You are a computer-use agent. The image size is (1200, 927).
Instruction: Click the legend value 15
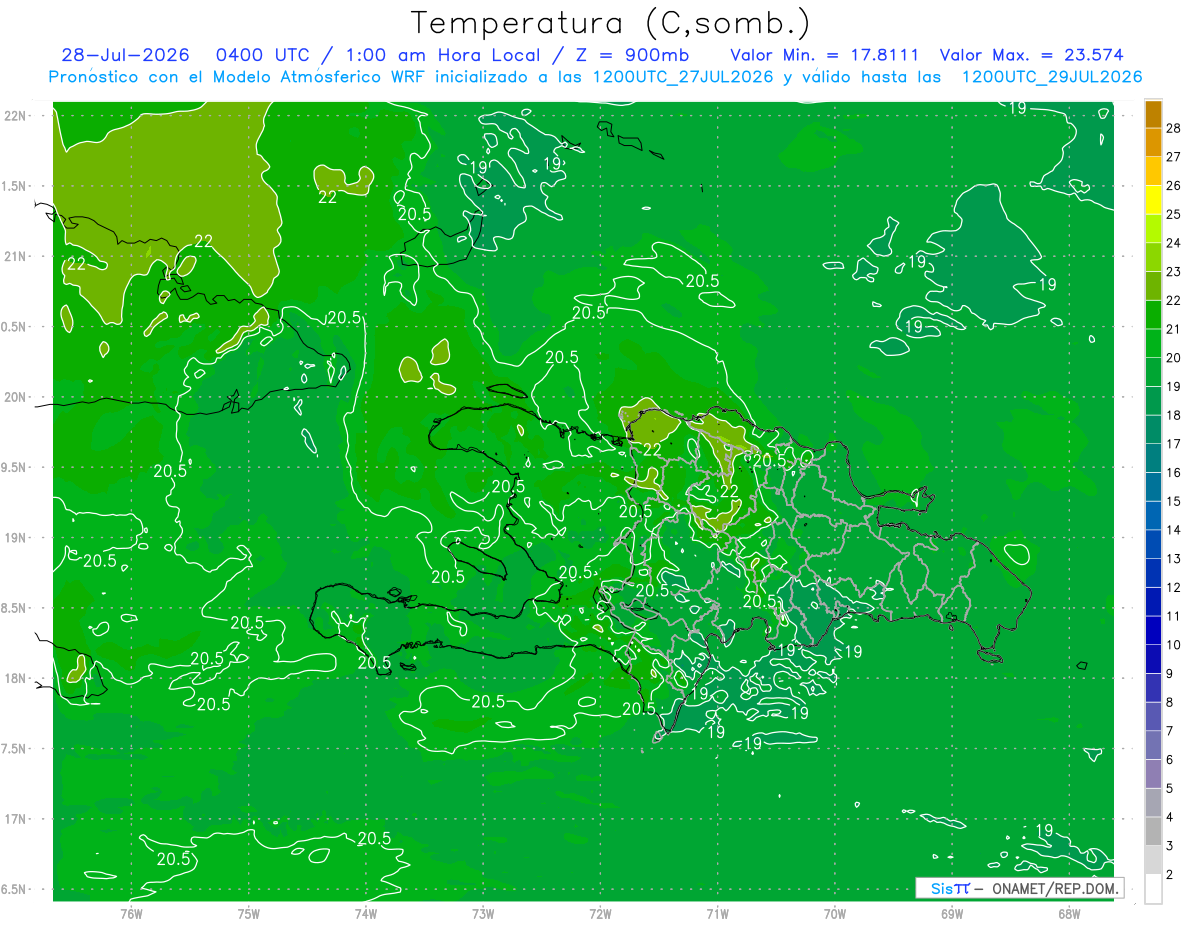click(1174, 501)
